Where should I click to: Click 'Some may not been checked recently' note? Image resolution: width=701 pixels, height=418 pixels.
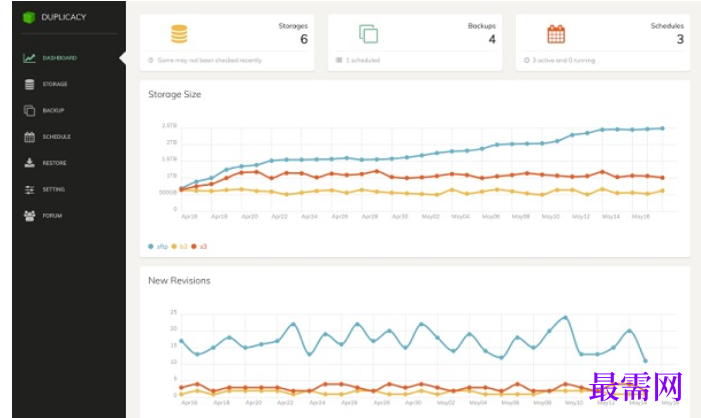click(x=209, y=60)
